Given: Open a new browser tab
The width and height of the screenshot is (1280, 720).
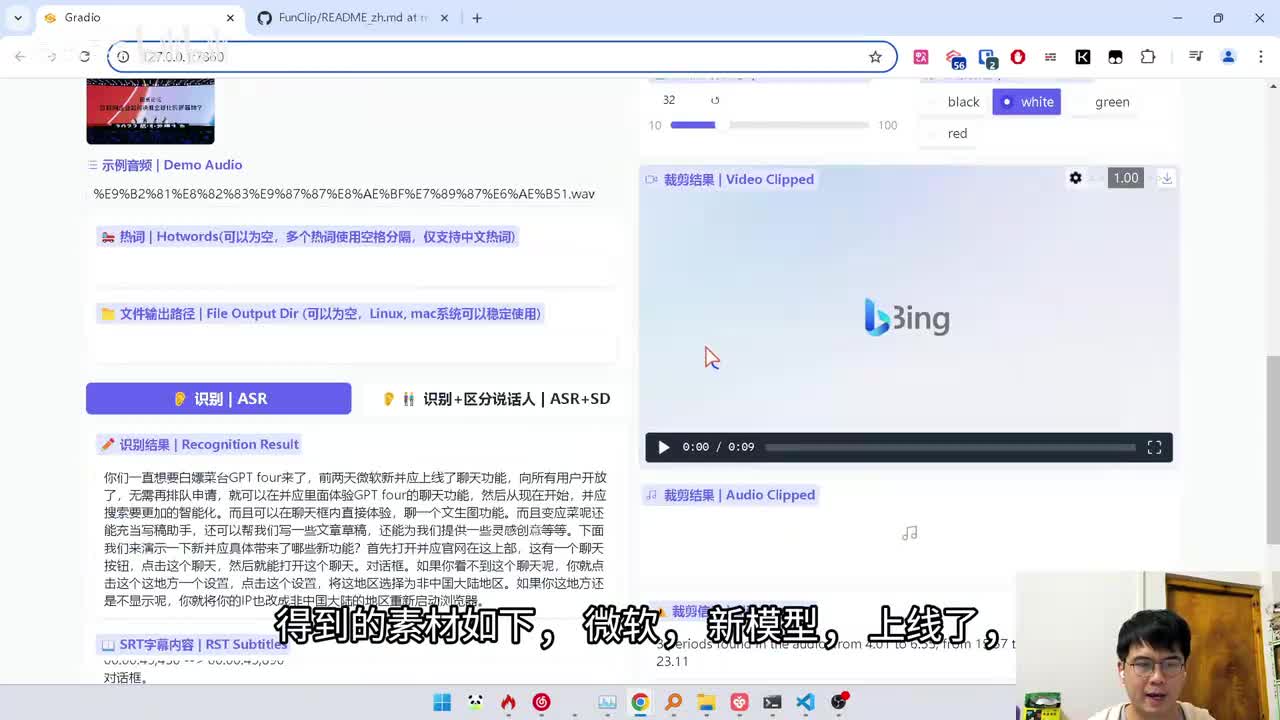Looking at the screenshot, I should click(477, 18).
